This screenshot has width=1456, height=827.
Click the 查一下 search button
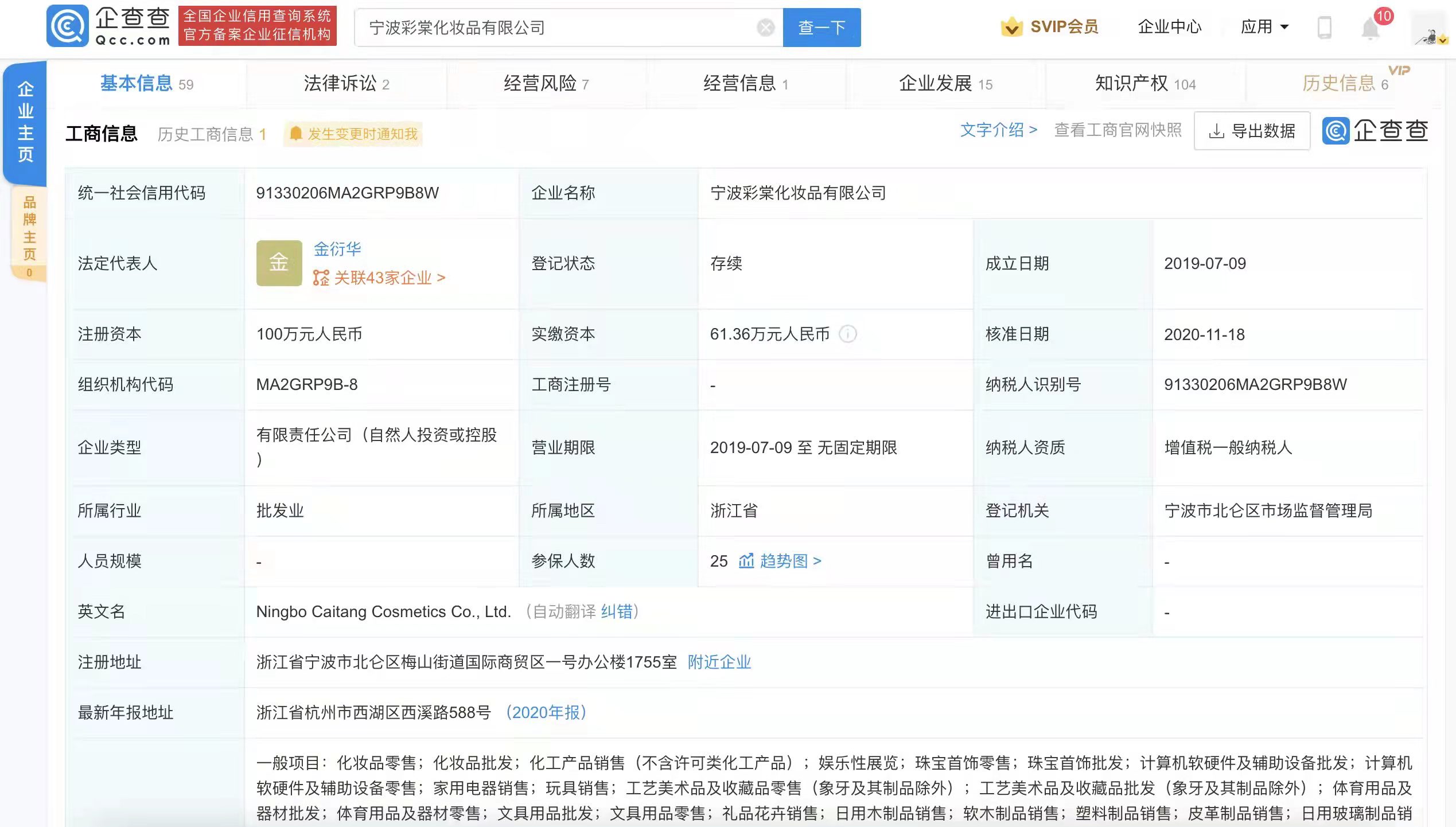822,27
